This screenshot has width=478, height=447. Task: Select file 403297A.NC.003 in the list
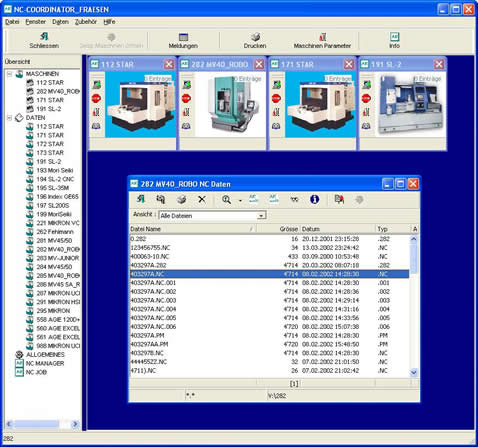point(269,300)
